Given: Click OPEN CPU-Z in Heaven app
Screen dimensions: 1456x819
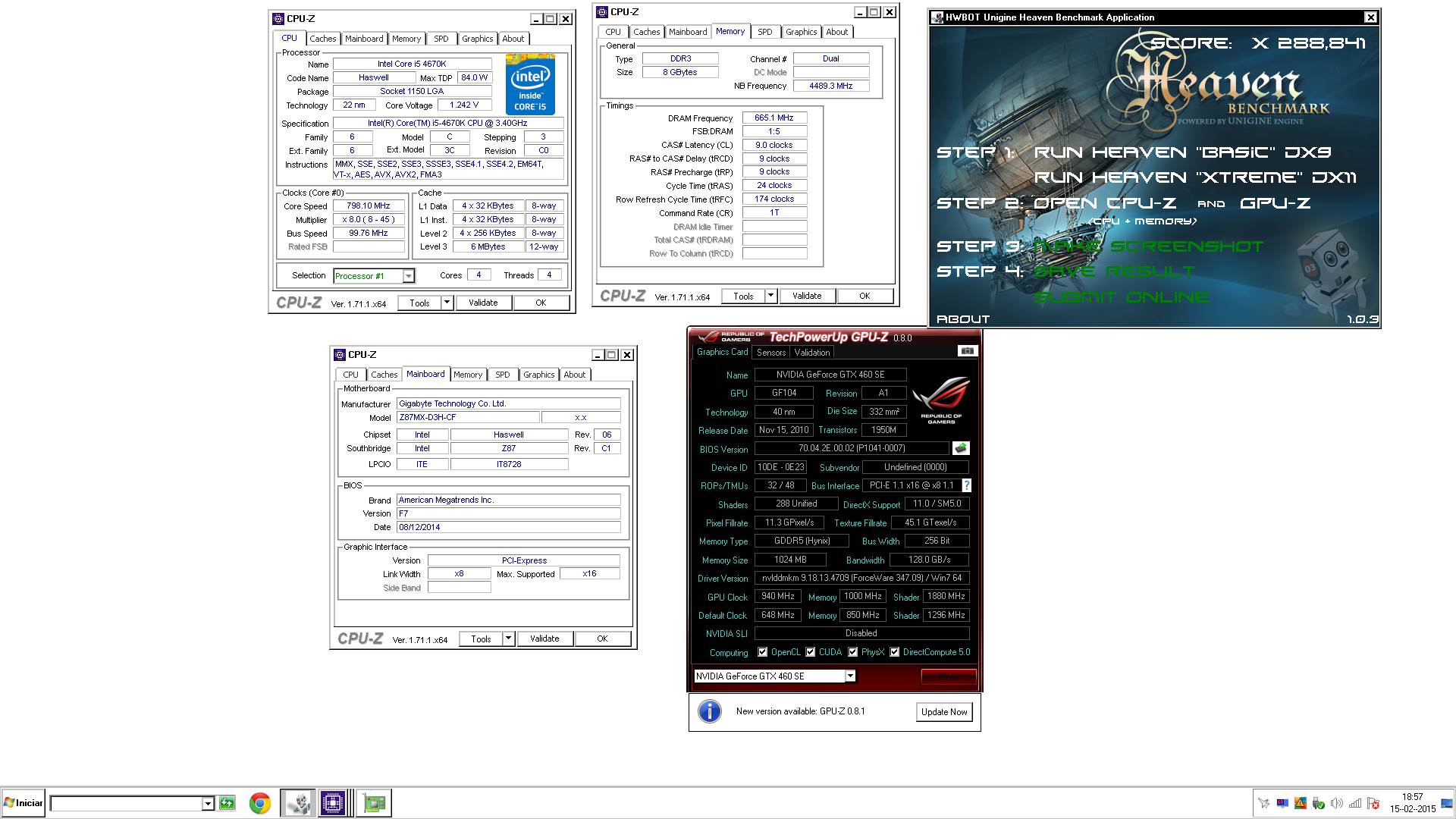Looking at the screenshot, I should coord(1105,203).
